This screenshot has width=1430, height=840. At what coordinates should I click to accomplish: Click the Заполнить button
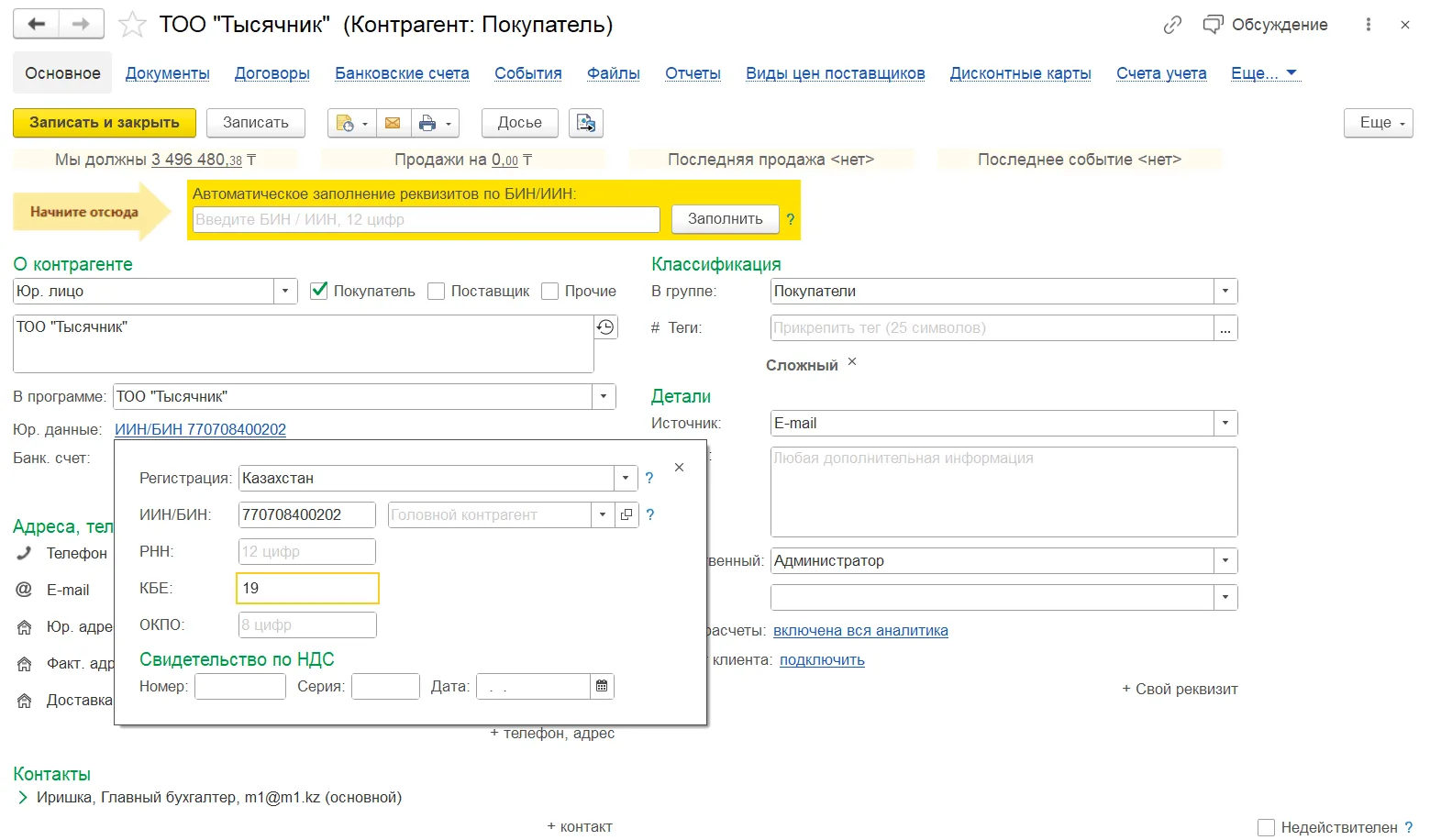726,219
